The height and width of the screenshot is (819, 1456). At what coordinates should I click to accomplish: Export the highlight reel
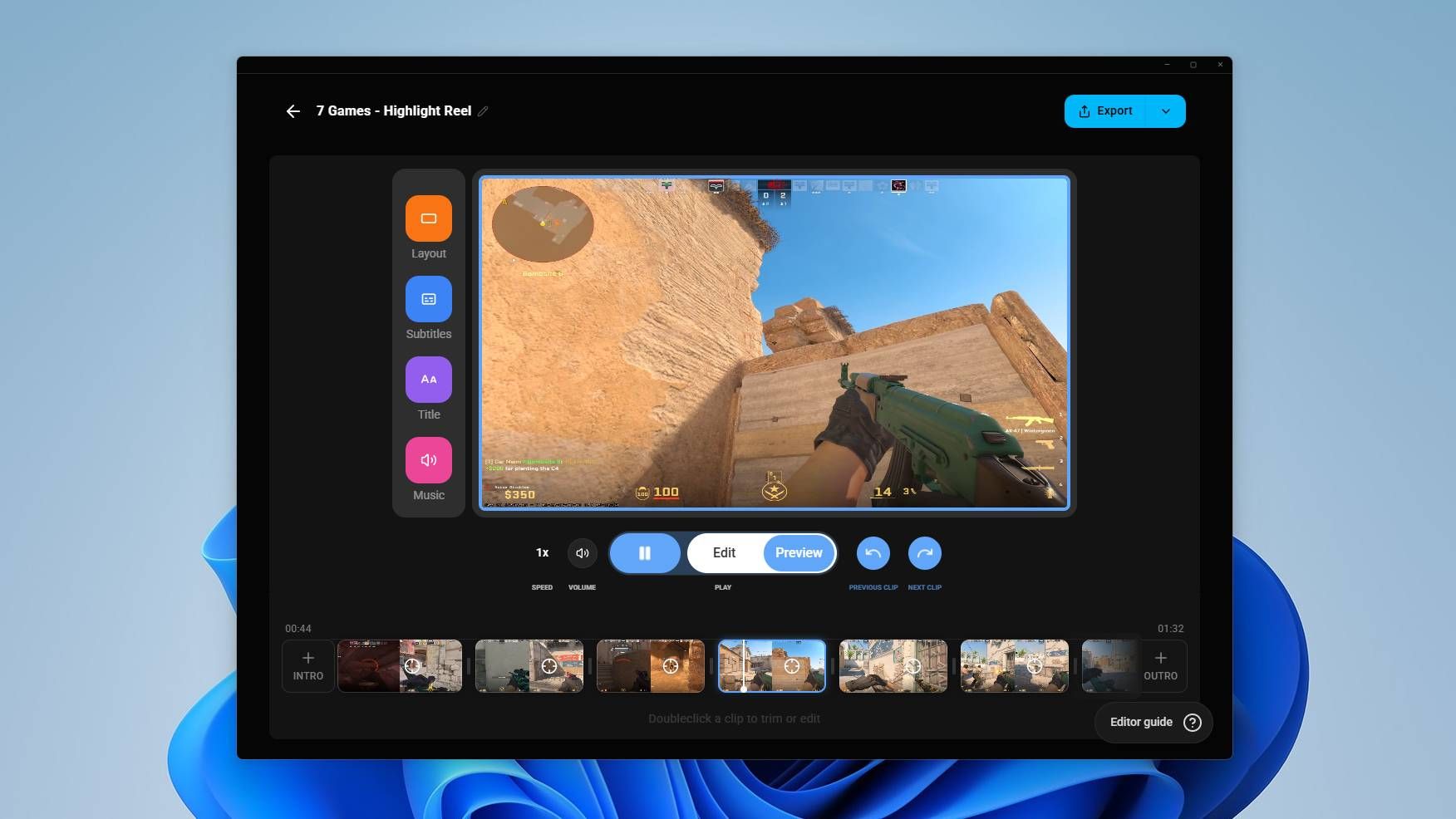tap(1105, 111)
